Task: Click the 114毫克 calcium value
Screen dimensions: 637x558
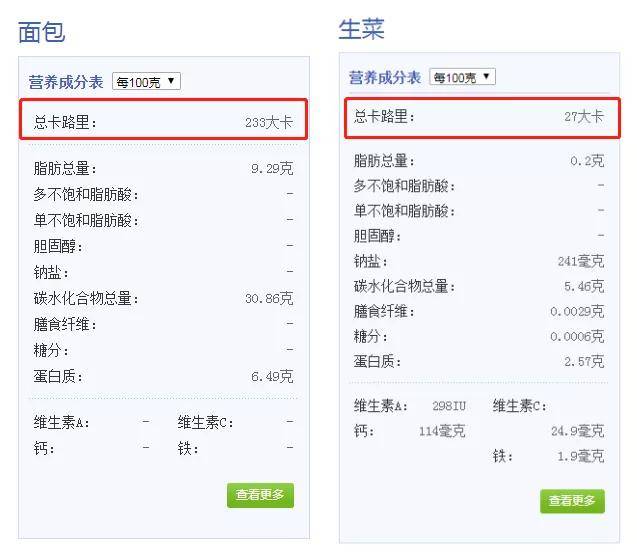Action: tap(442, 431)
